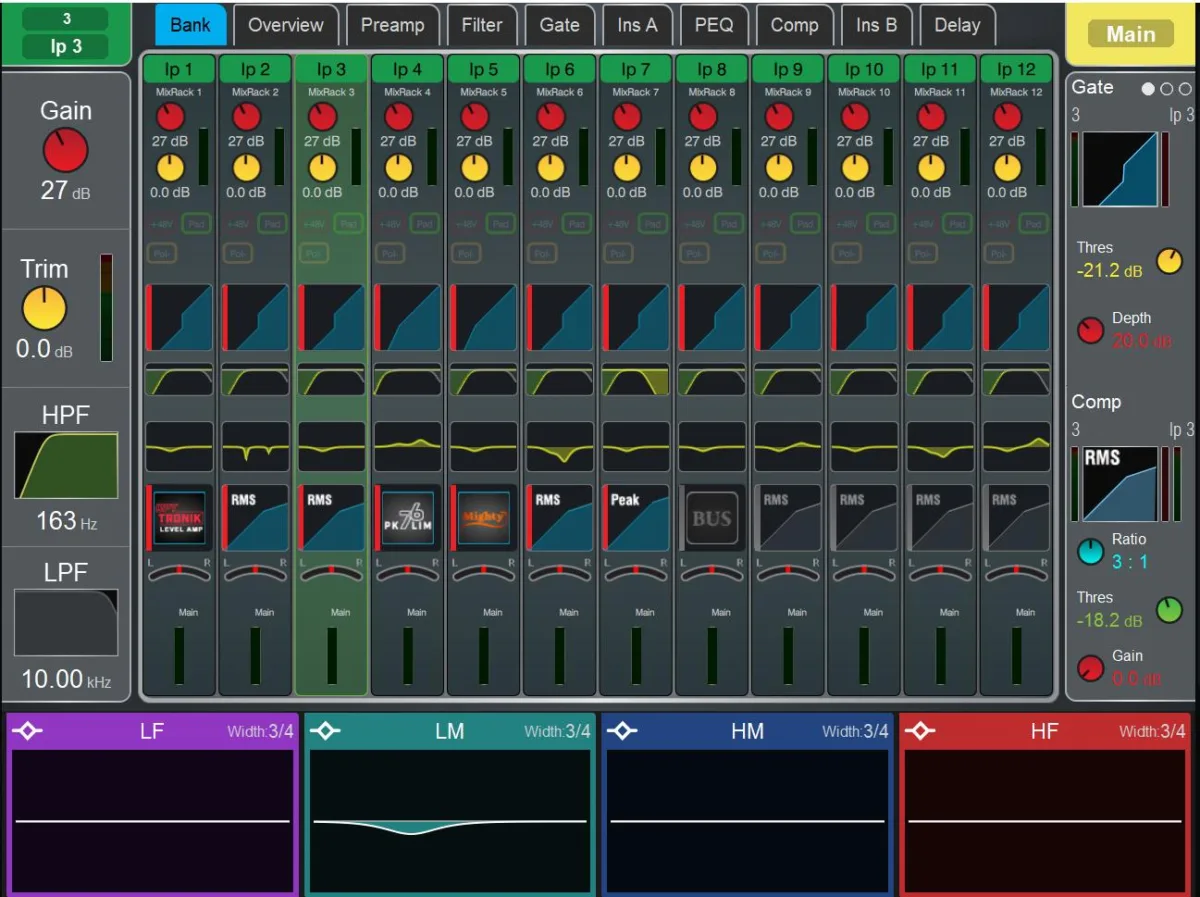Select the Ip 12 channel header
Image resolution: width=1200 pixels, height=897 pixels.
(x=1016, y=69)
